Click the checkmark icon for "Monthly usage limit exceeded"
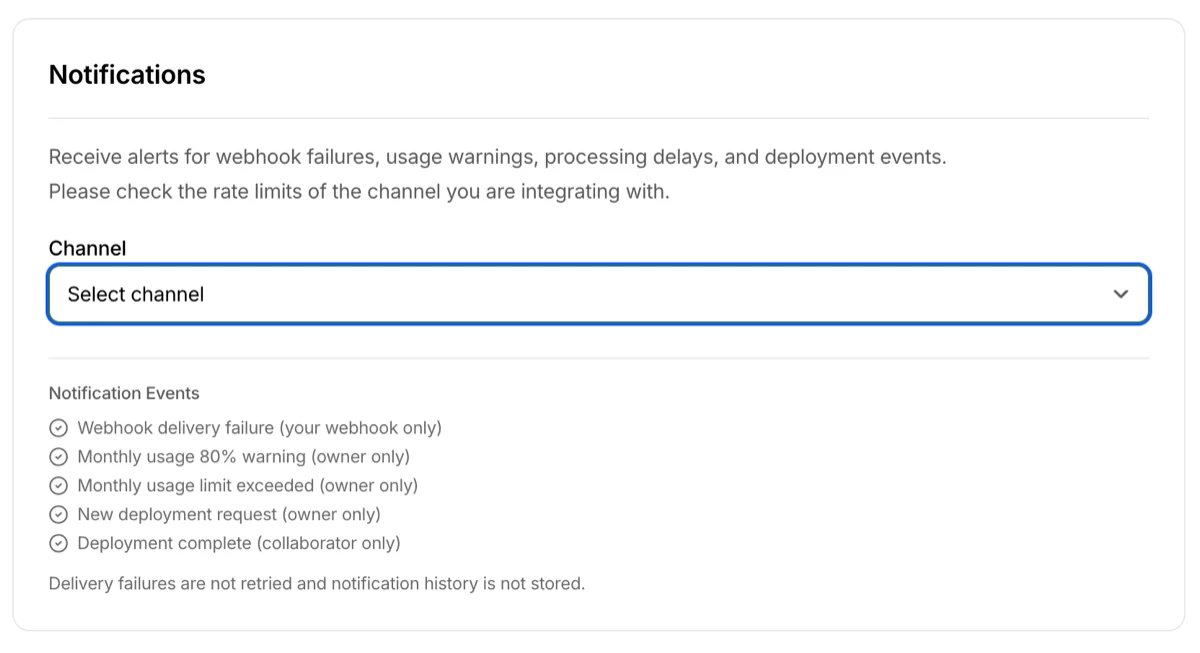The image size is (1200, 653). point(58,486)
